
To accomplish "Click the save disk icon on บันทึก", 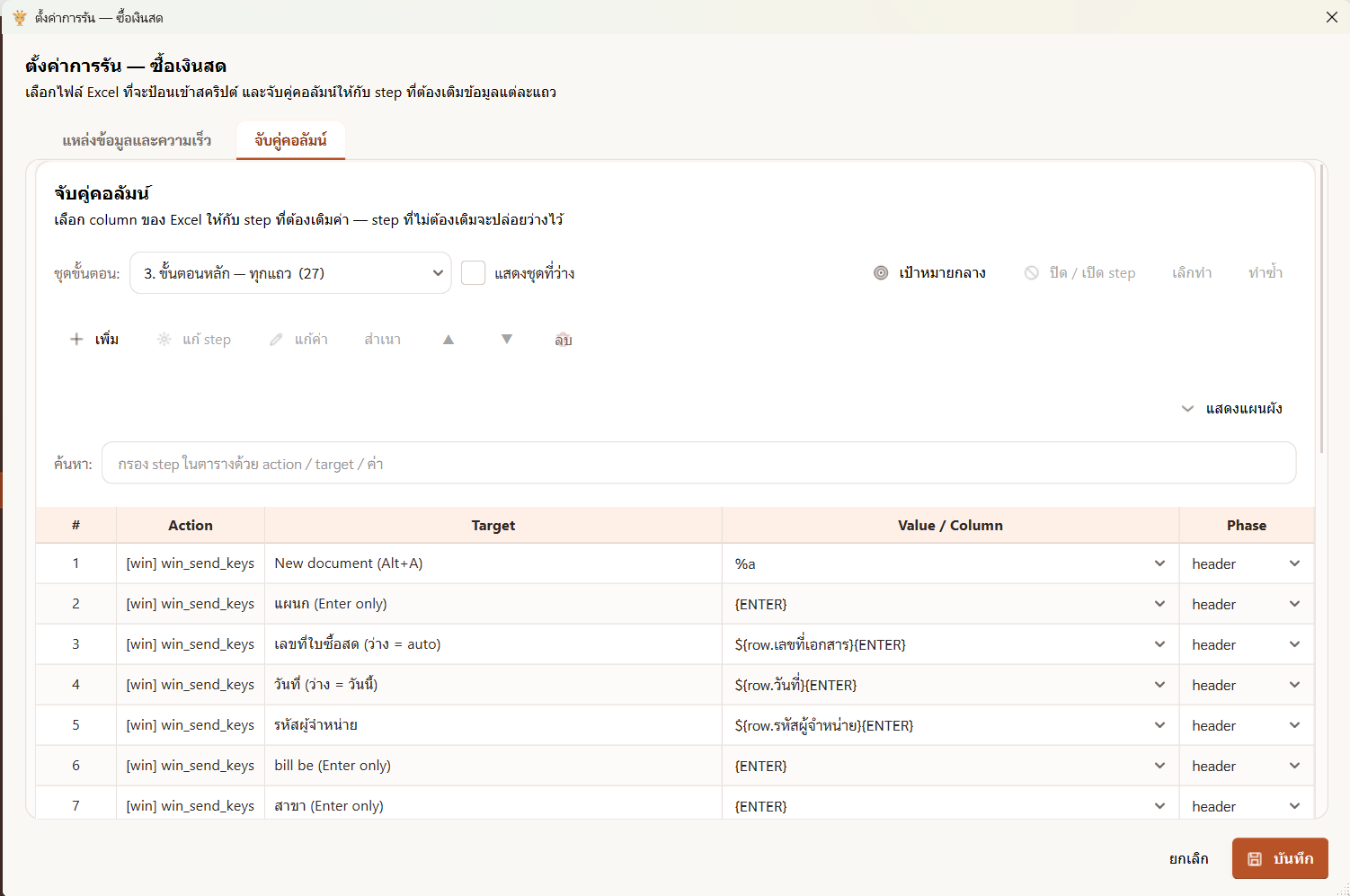I will [1255, 858].
